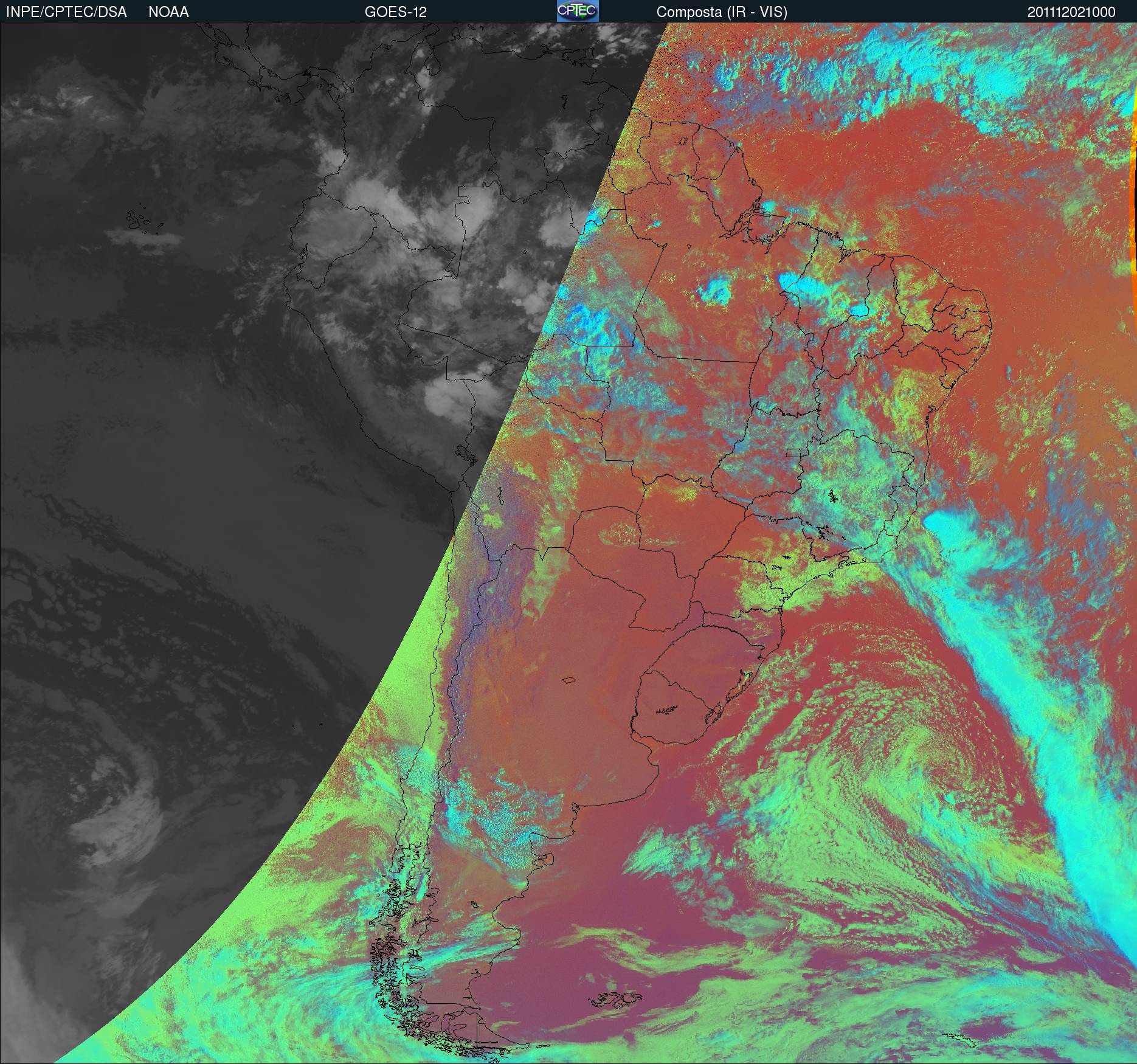Click the INPE/CPTEC/DSA header text
1137x1064 pixels.
(x=66, y=12)
